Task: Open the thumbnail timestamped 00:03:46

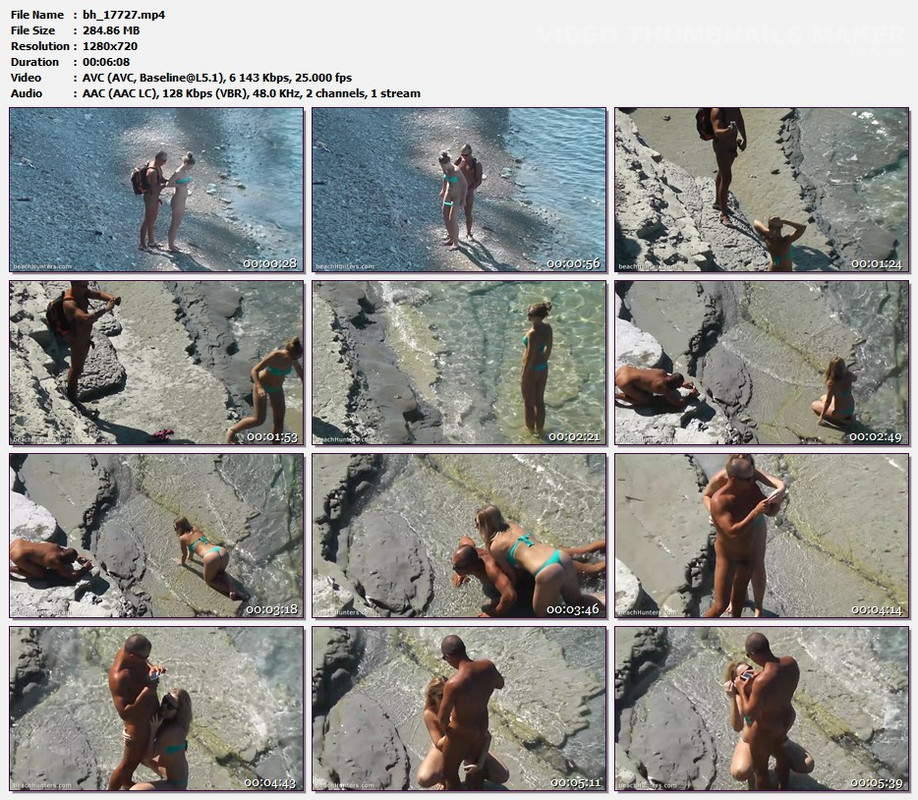Action: pyautogui.click(x=459, y=536)
